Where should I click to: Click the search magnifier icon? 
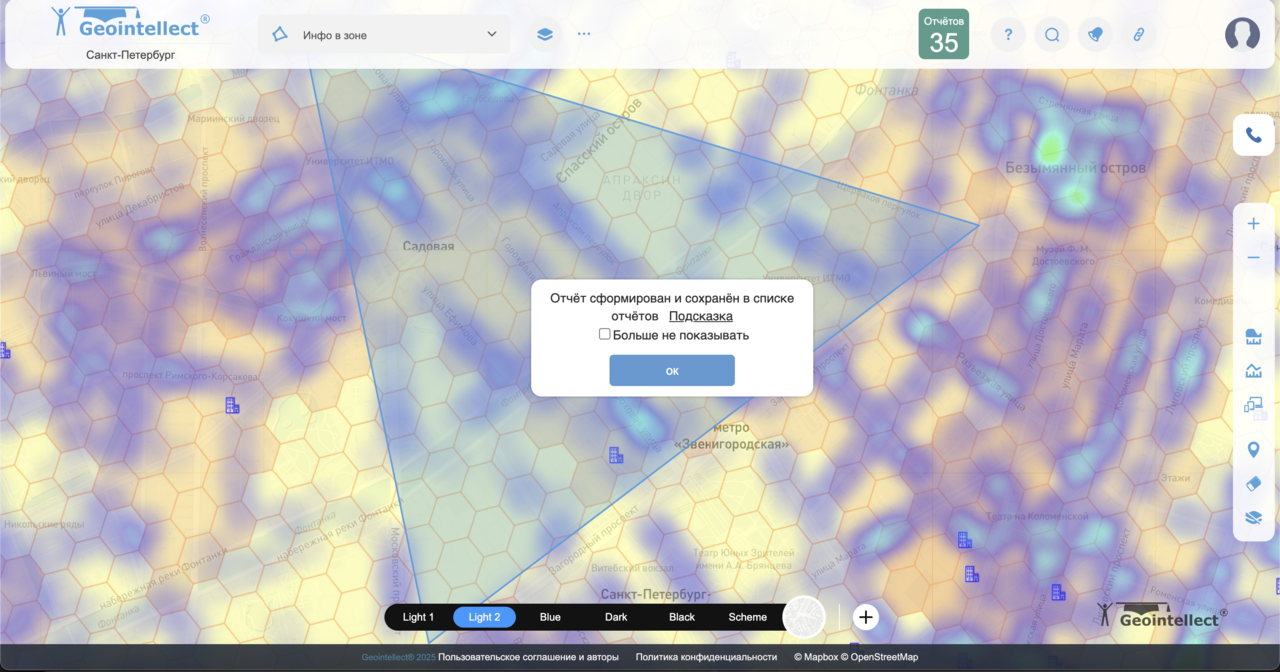click(x=1052, y=35)
